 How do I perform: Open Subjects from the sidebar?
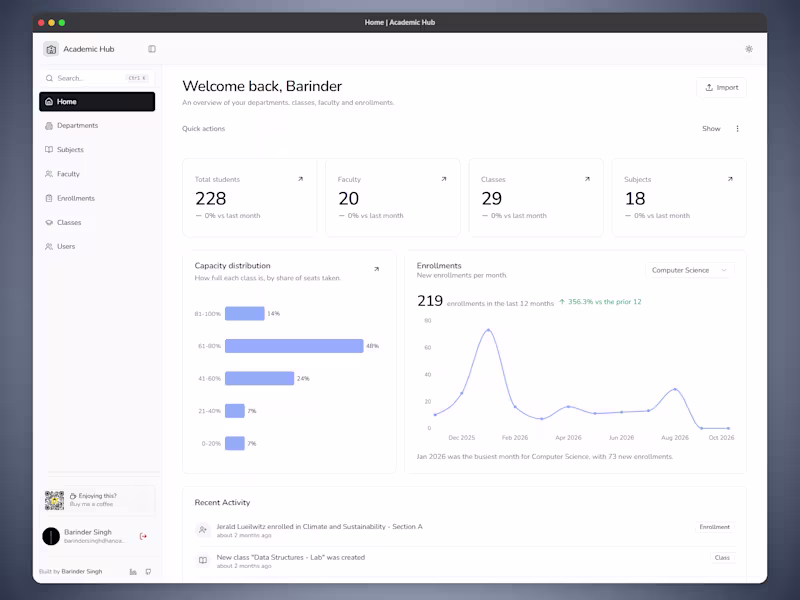coord(97,149)
